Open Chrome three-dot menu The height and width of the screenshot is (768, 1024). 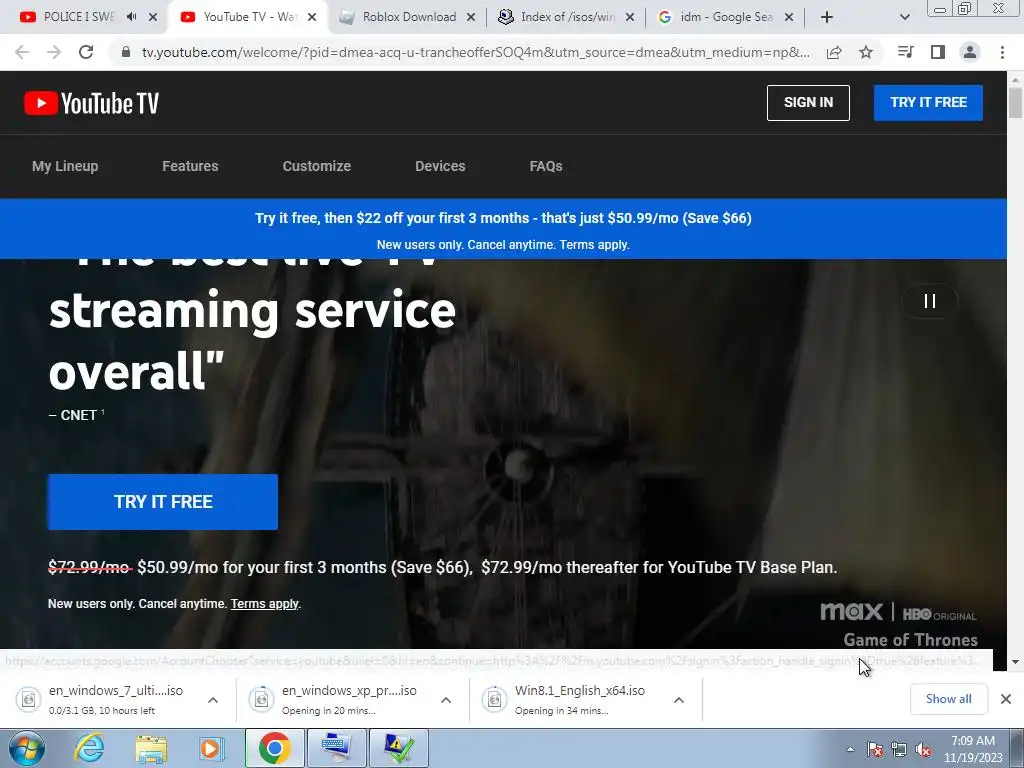pyautogui.click(x=1002, y=52)
